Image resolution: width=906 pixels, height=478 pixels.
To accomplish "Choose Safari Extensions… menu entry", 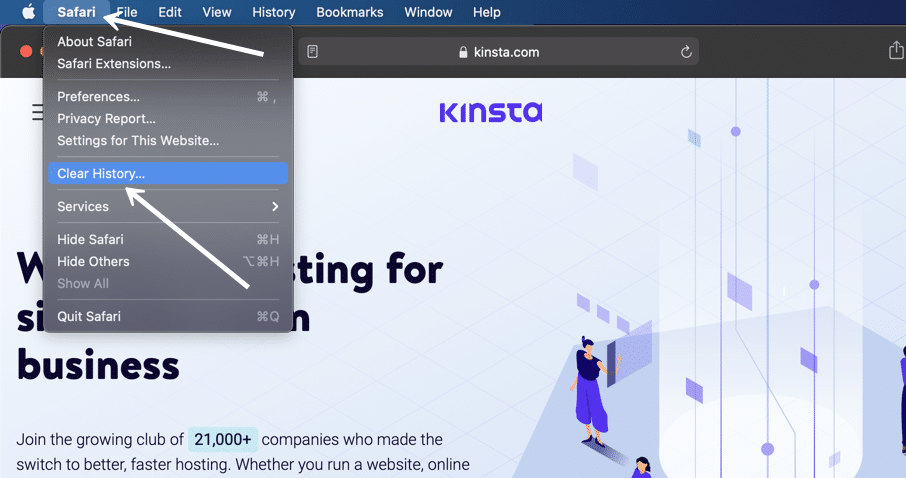I will pyautogui.click(x=114, y=64).
